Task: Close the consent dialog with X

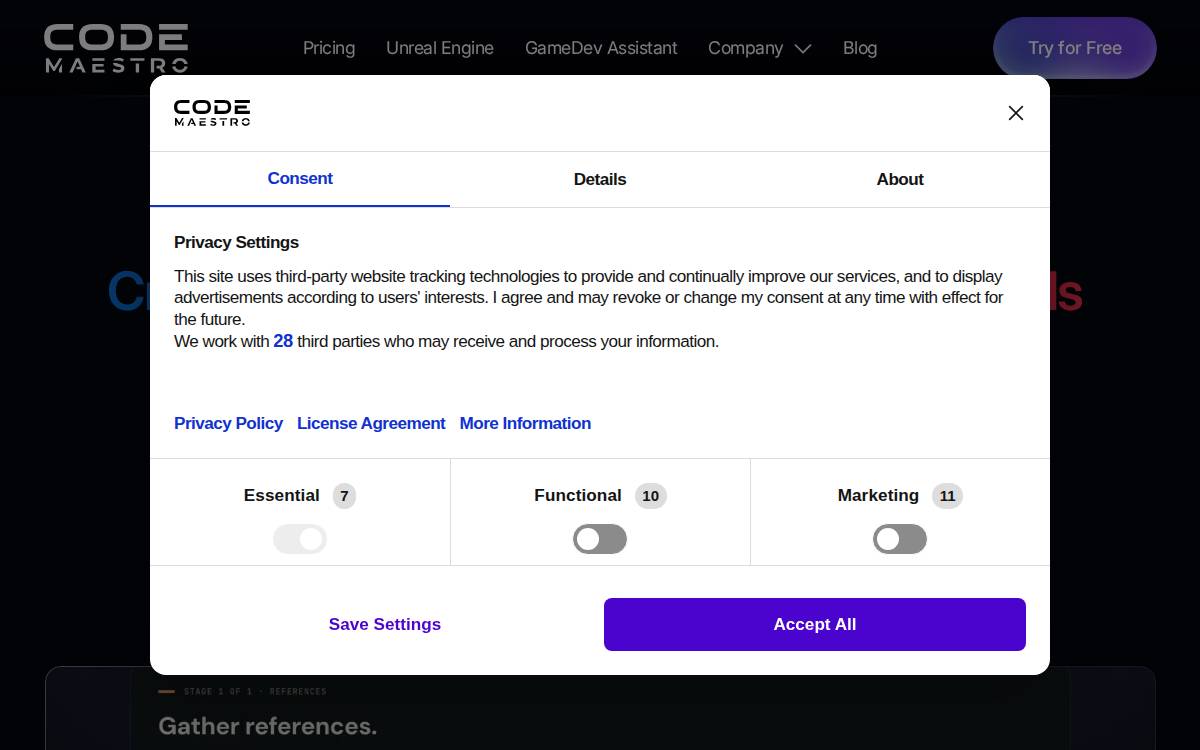Action: point(1016,113)
